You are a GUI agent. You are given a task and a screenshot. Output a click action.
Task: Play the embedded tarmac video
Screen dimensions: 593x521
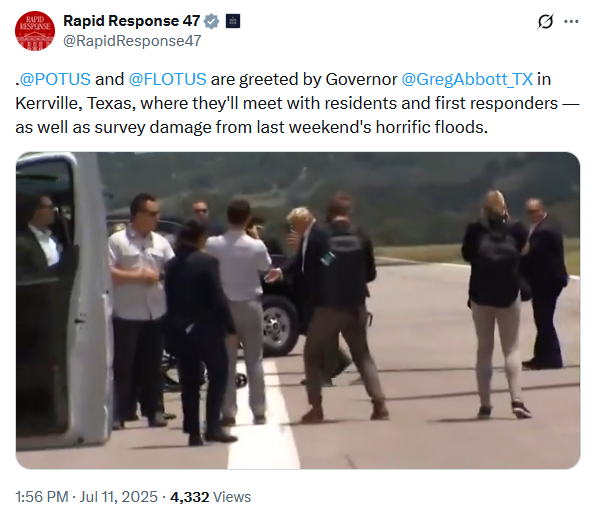point(298,310)
